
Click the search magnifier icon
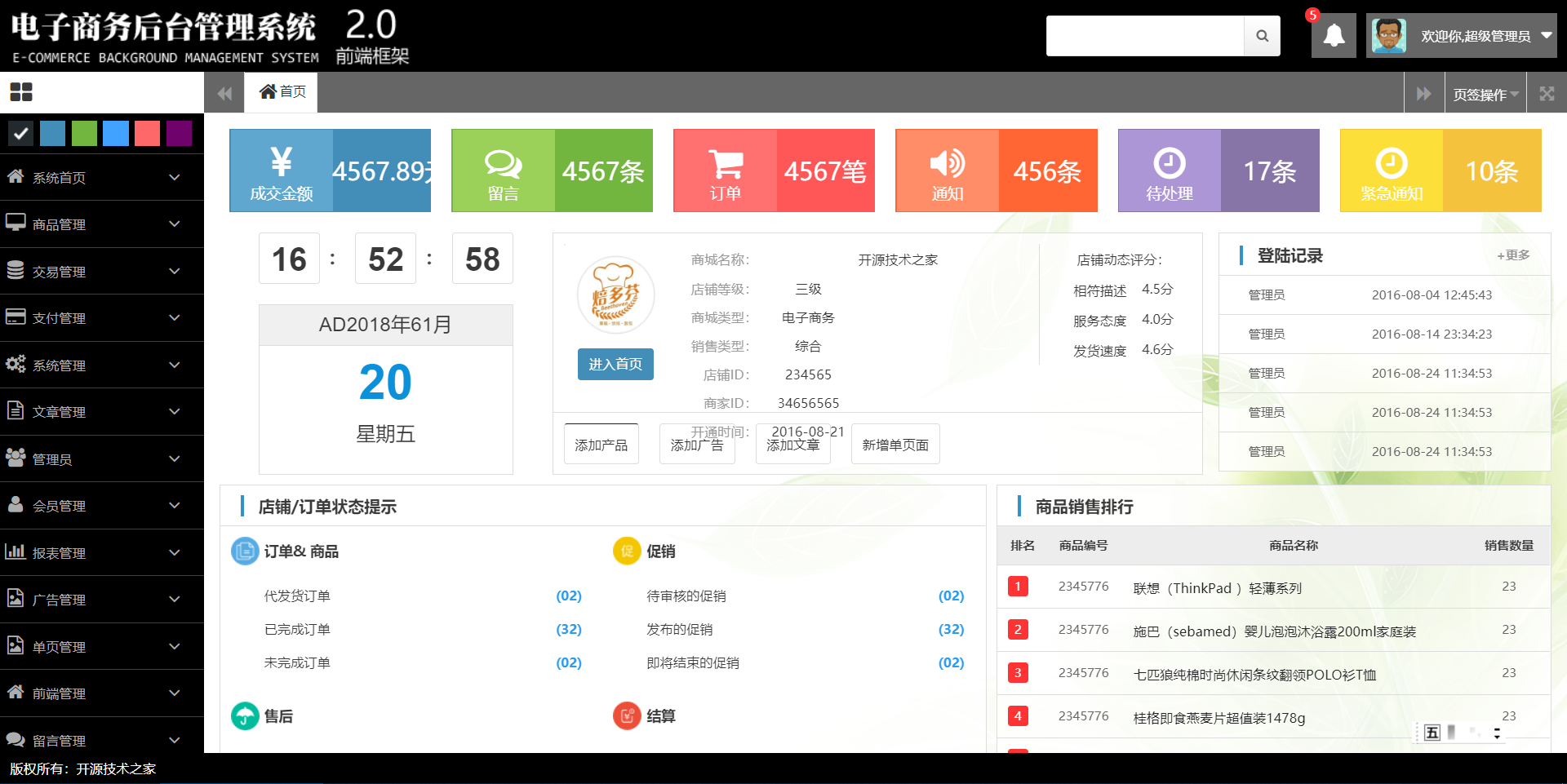point(1263,35)
